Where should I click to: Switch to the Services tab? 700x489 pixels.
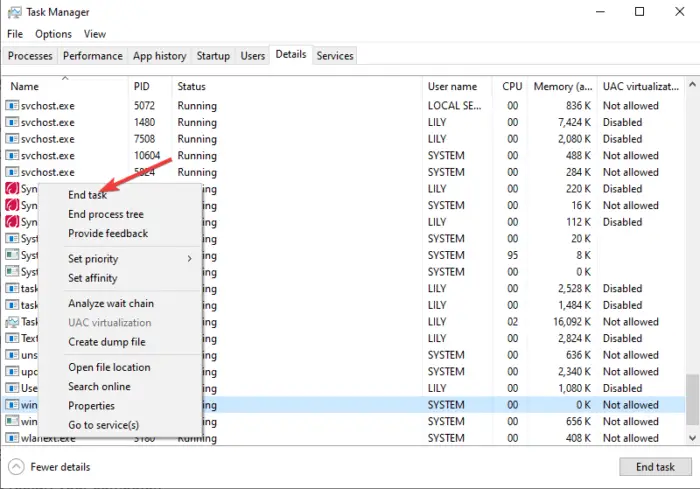pos(335,56)
